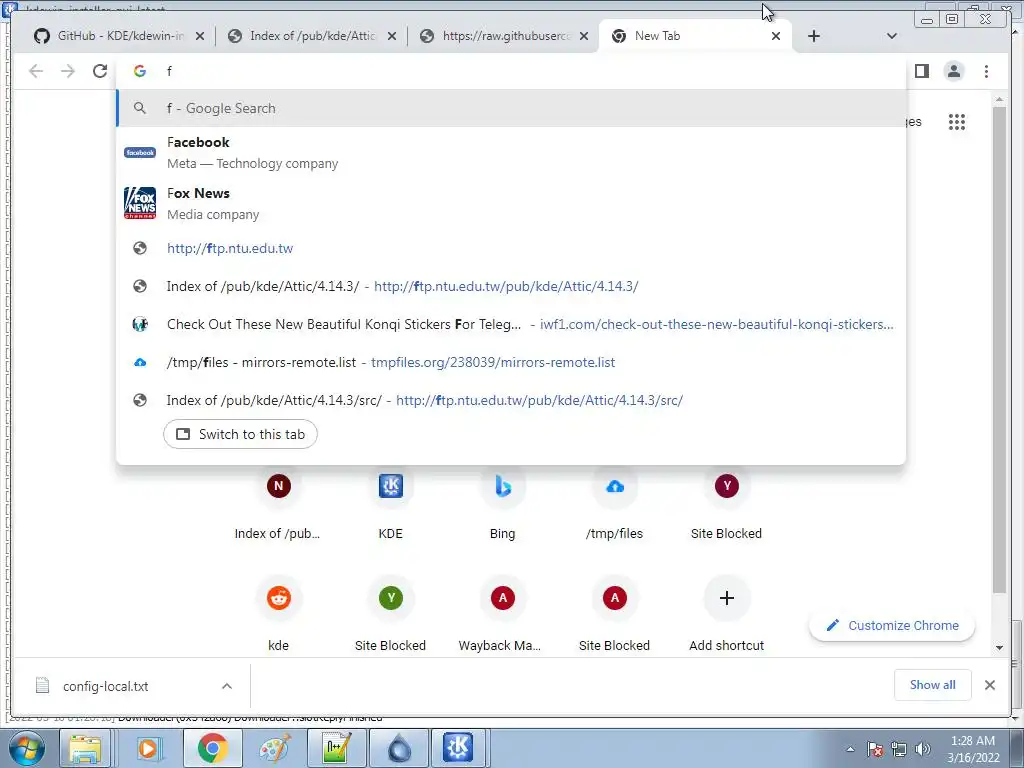This screenshot has width=1024, height=768.
Task: Open the KDE shortcut tile
Action: coord(391,504)
